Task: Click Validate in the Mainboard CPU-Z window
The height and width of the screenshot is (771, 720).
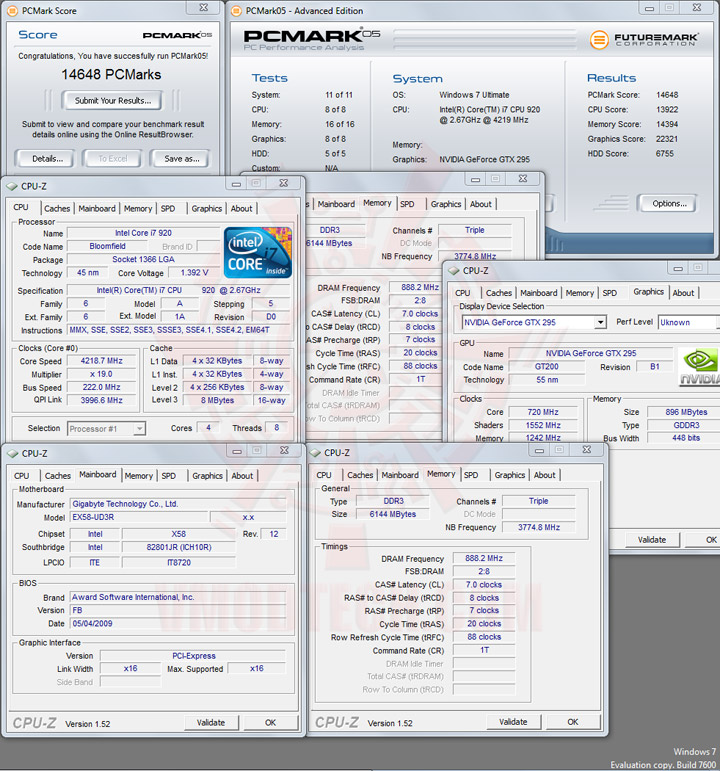Action: [211, 723]
